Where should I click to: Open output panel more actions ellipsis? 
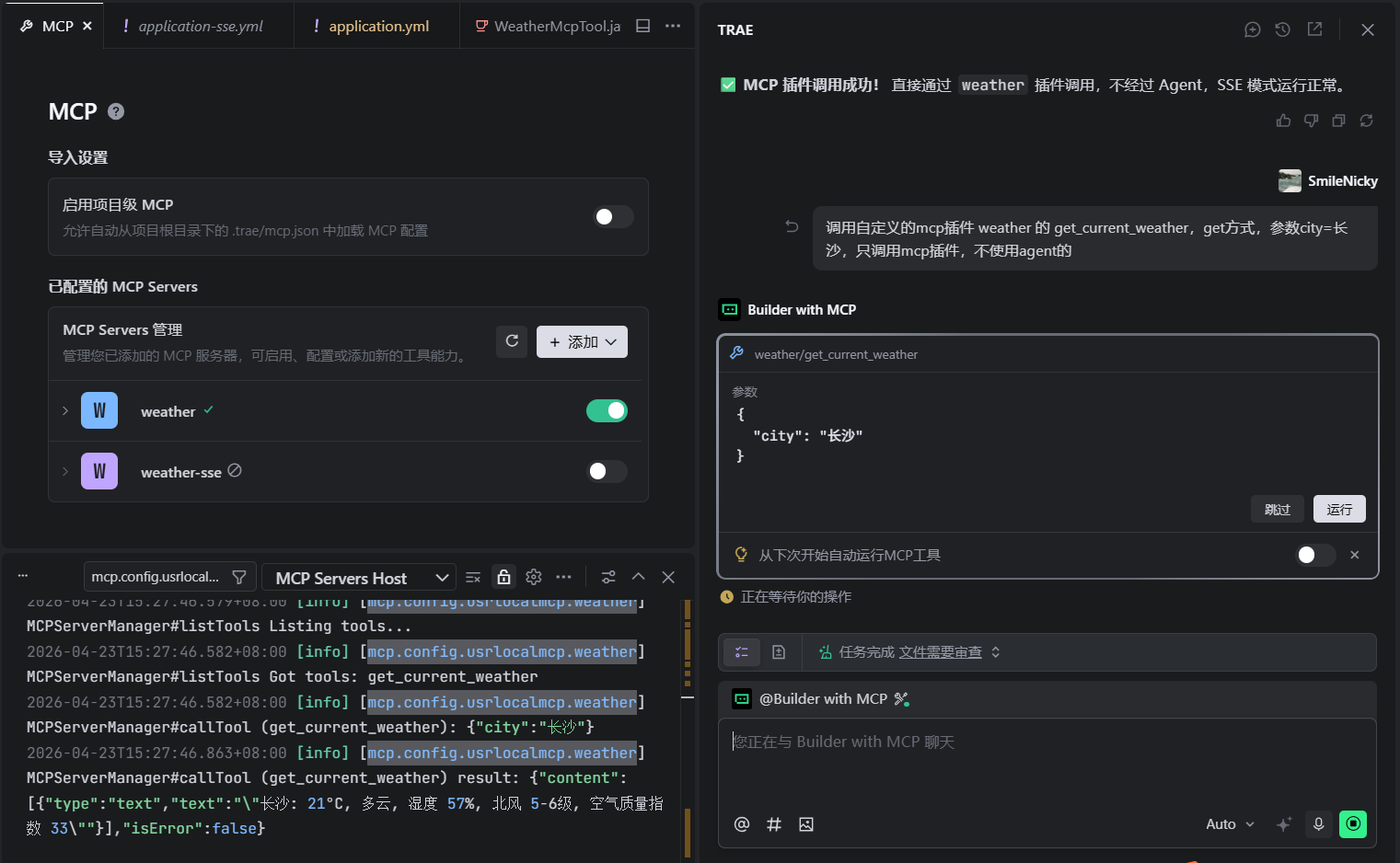[564, 577]
